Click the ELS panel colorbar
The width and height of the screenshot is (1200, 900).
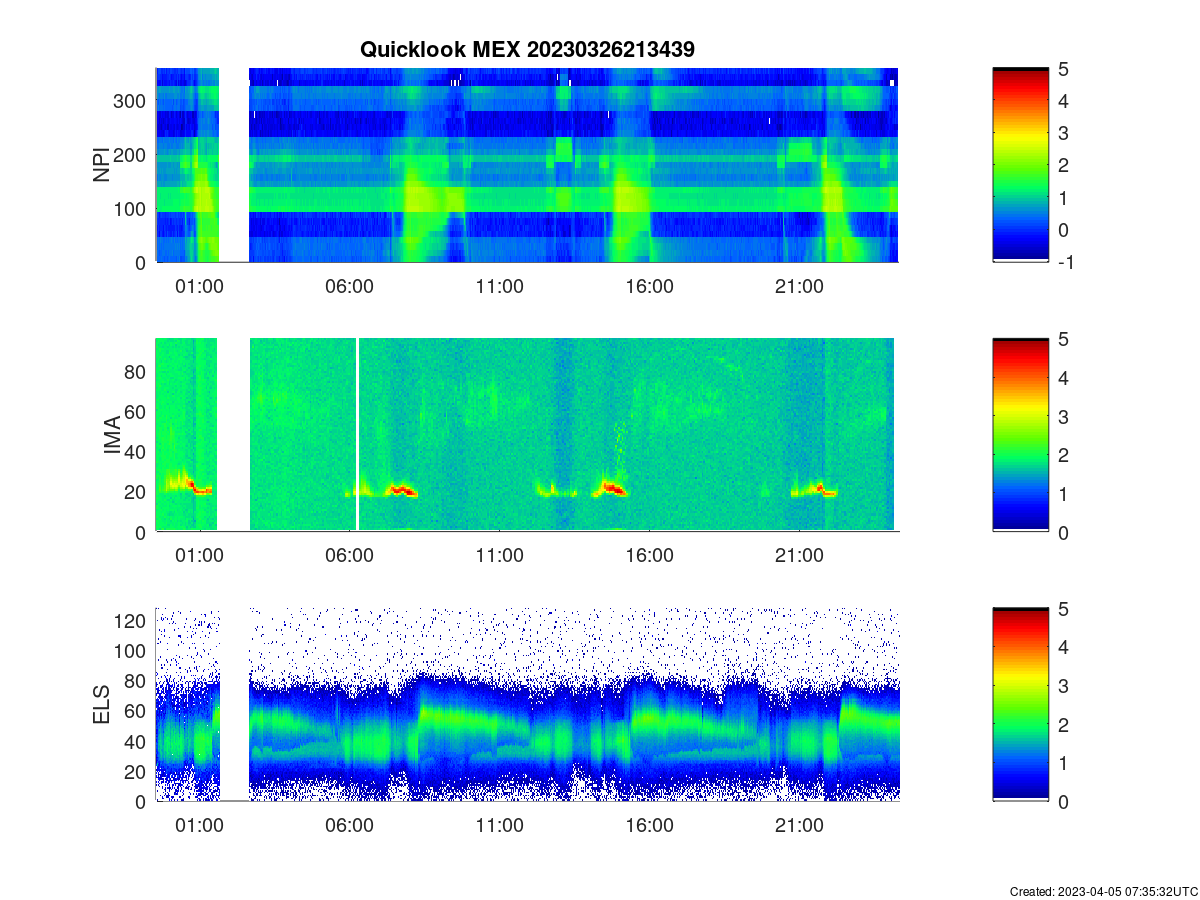coord(1021,704)
